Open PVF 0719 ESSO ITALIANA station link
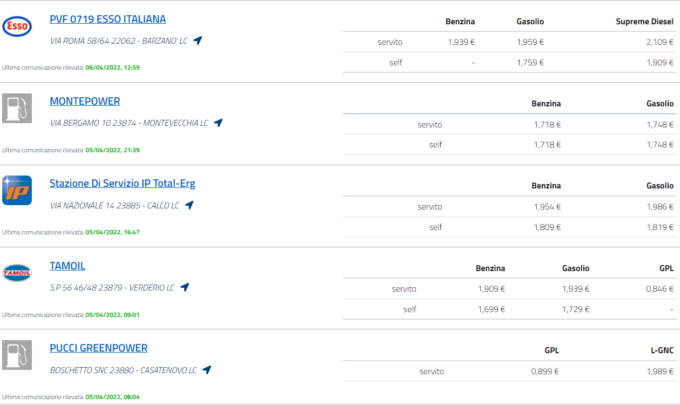This screenshot has height=405, width=680. tap(108, 19)
